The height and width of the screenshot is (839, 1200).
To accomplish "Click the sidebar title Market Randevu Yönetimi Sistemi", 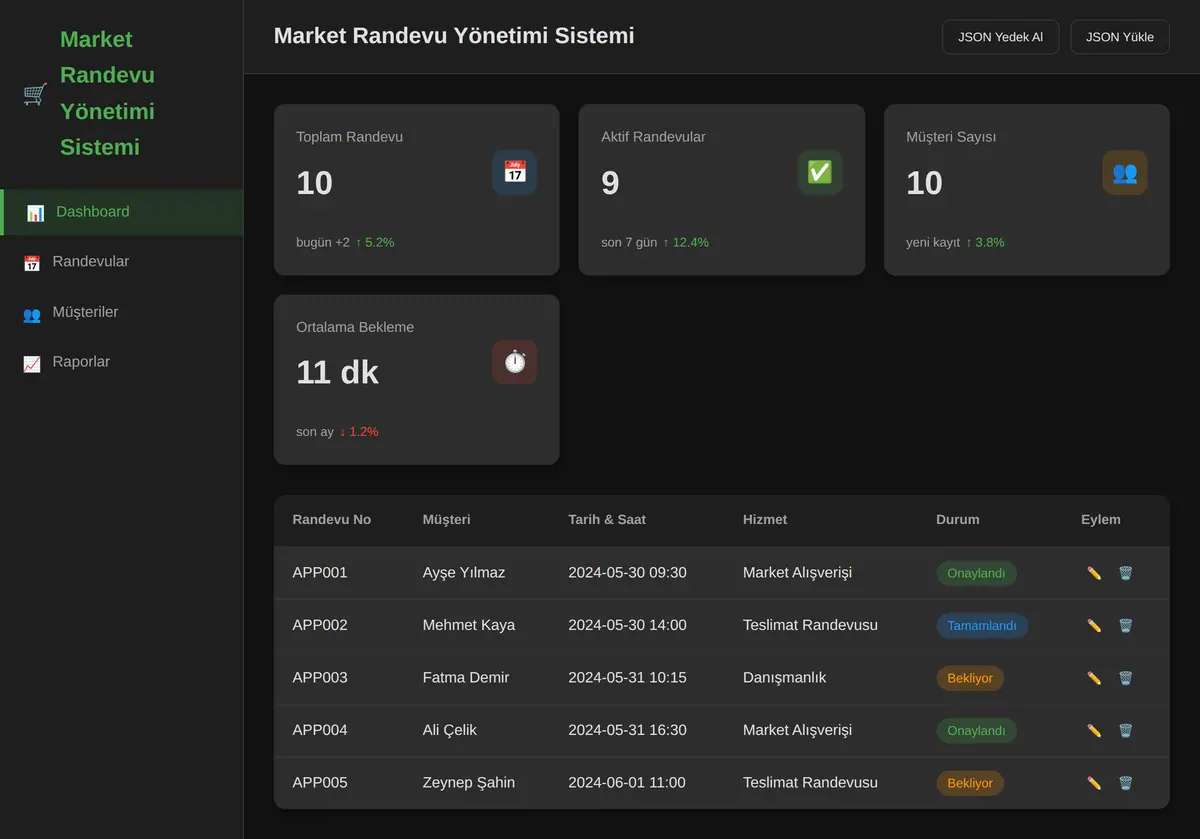I will point(108,93).
